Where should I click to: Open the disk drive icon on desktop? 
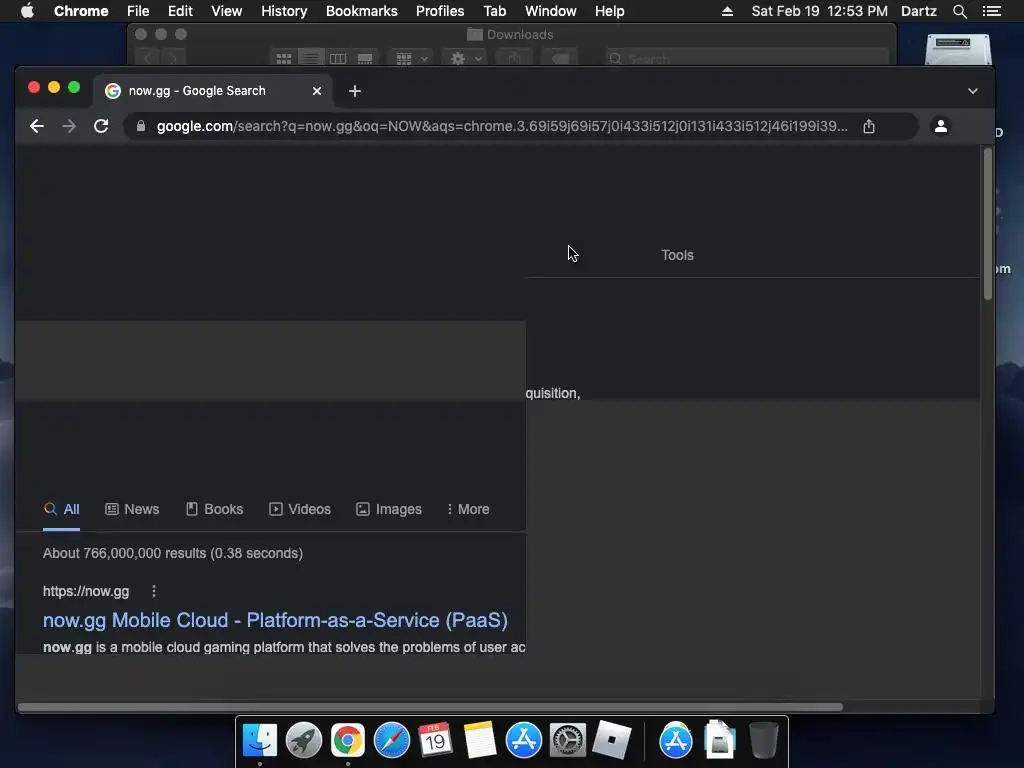958,50
